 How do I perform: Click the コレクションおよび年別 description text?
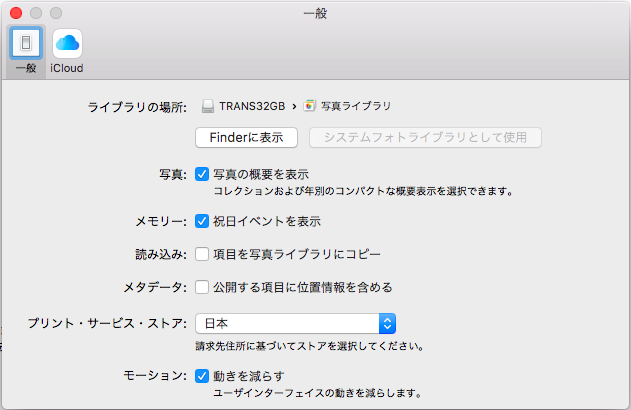click(363, 191)
